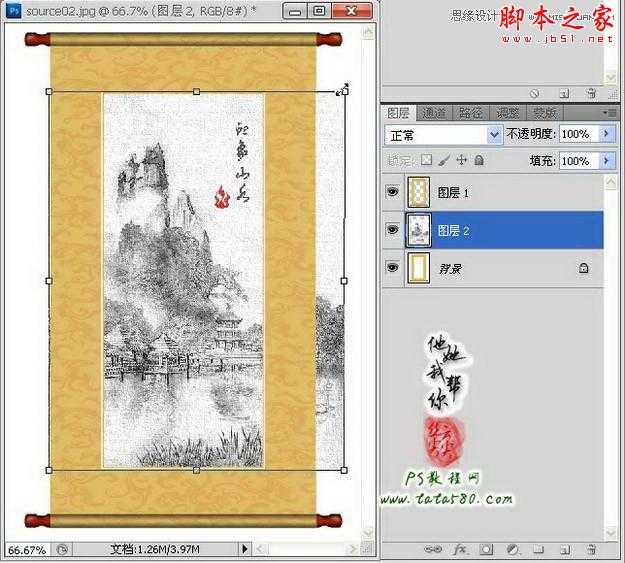Hide 图层 1 with its eye icon
This screenshot has width=625, height=563.
(x=392, y=192)
